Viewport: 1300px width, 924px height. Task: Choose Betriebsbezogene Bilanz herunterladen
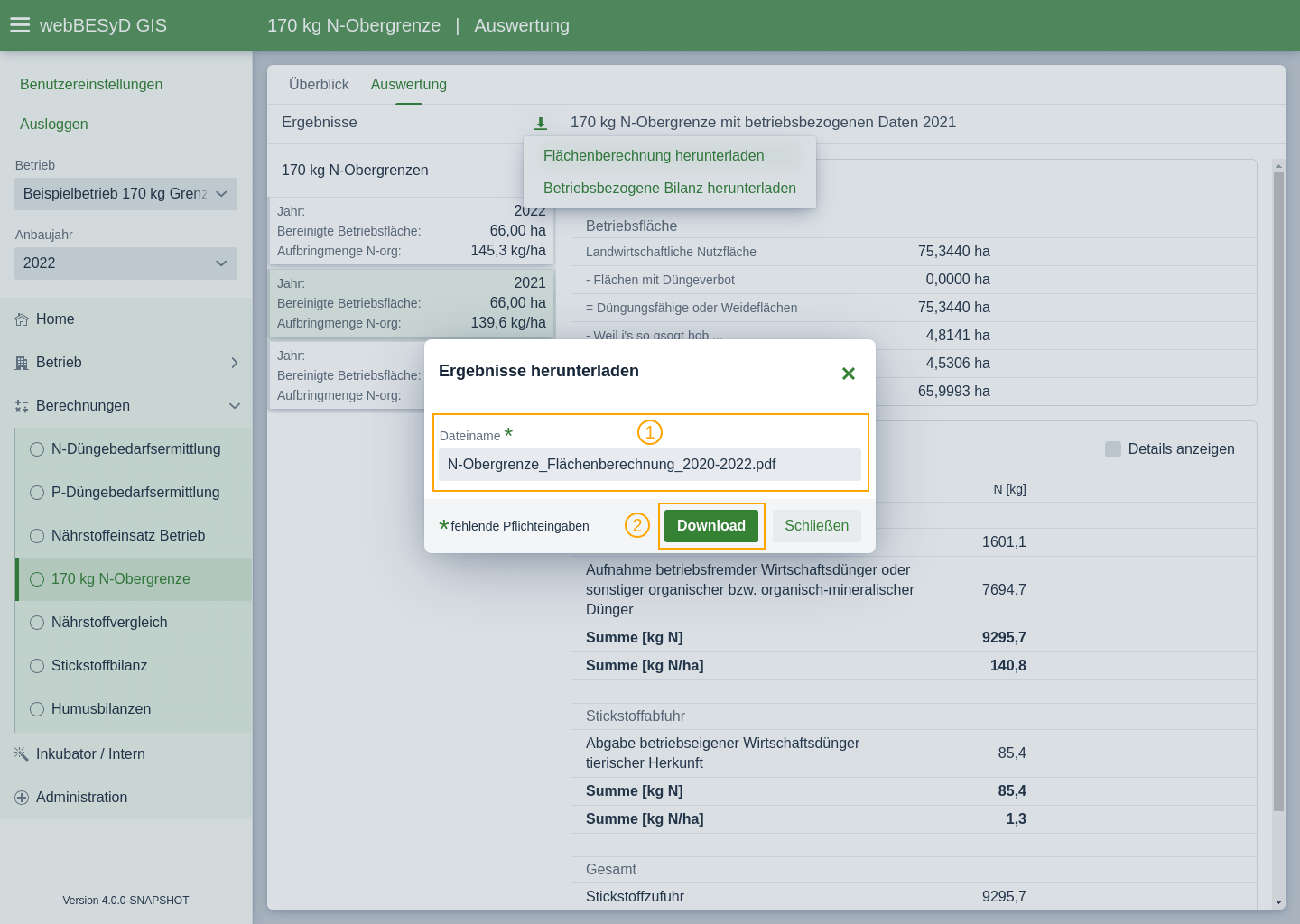click(x=670, y=189)
